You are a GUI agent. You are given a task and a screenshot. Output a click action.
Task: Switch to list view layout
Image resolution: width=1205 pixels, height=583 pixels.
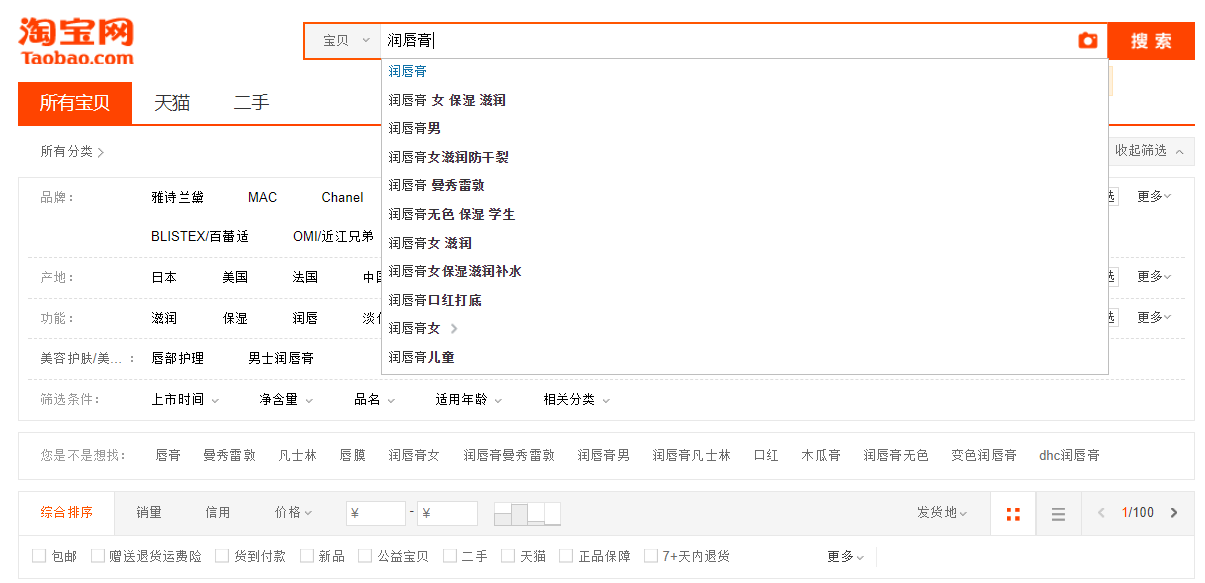[x=1058, y=514]
